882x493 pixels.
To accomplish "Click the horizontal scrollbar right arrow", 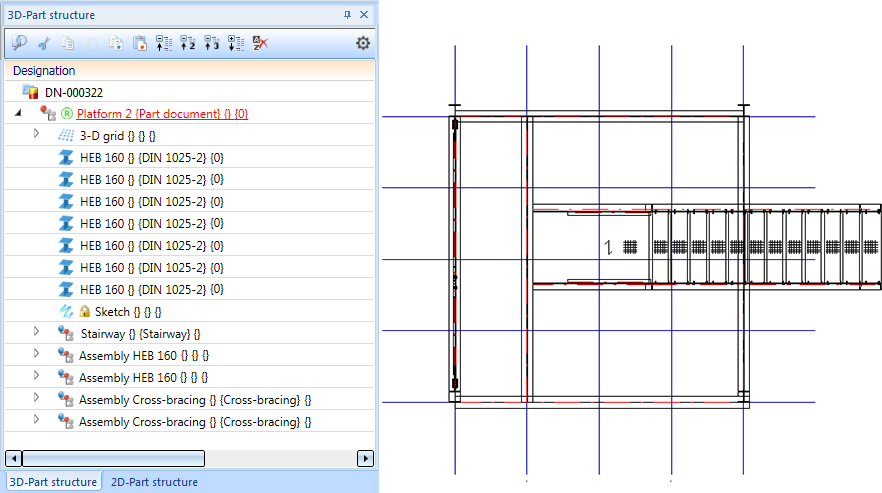I will click(366, 459).
